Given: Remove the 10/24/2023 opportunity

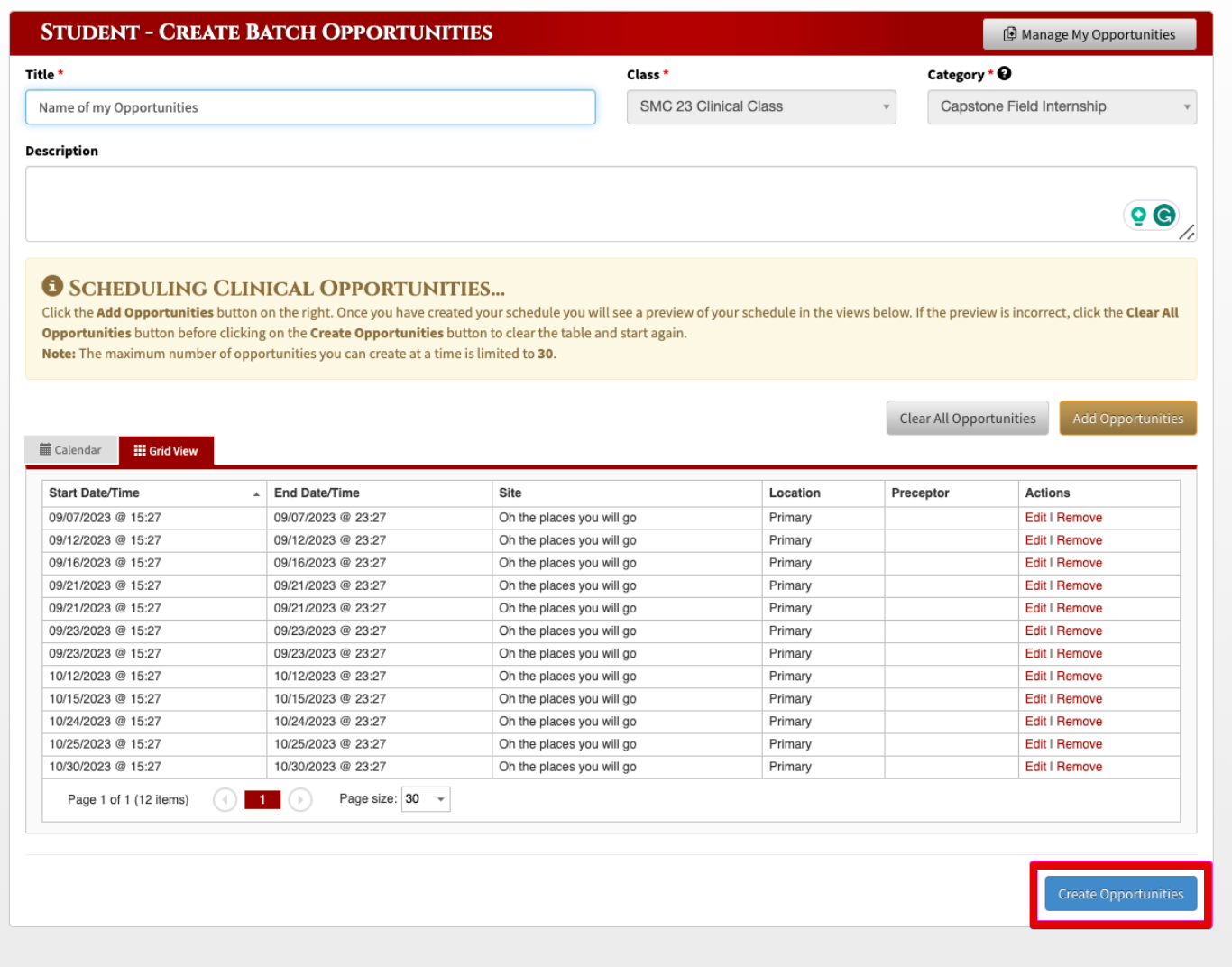Looking at the screenshot, I should coord(1079,722).
